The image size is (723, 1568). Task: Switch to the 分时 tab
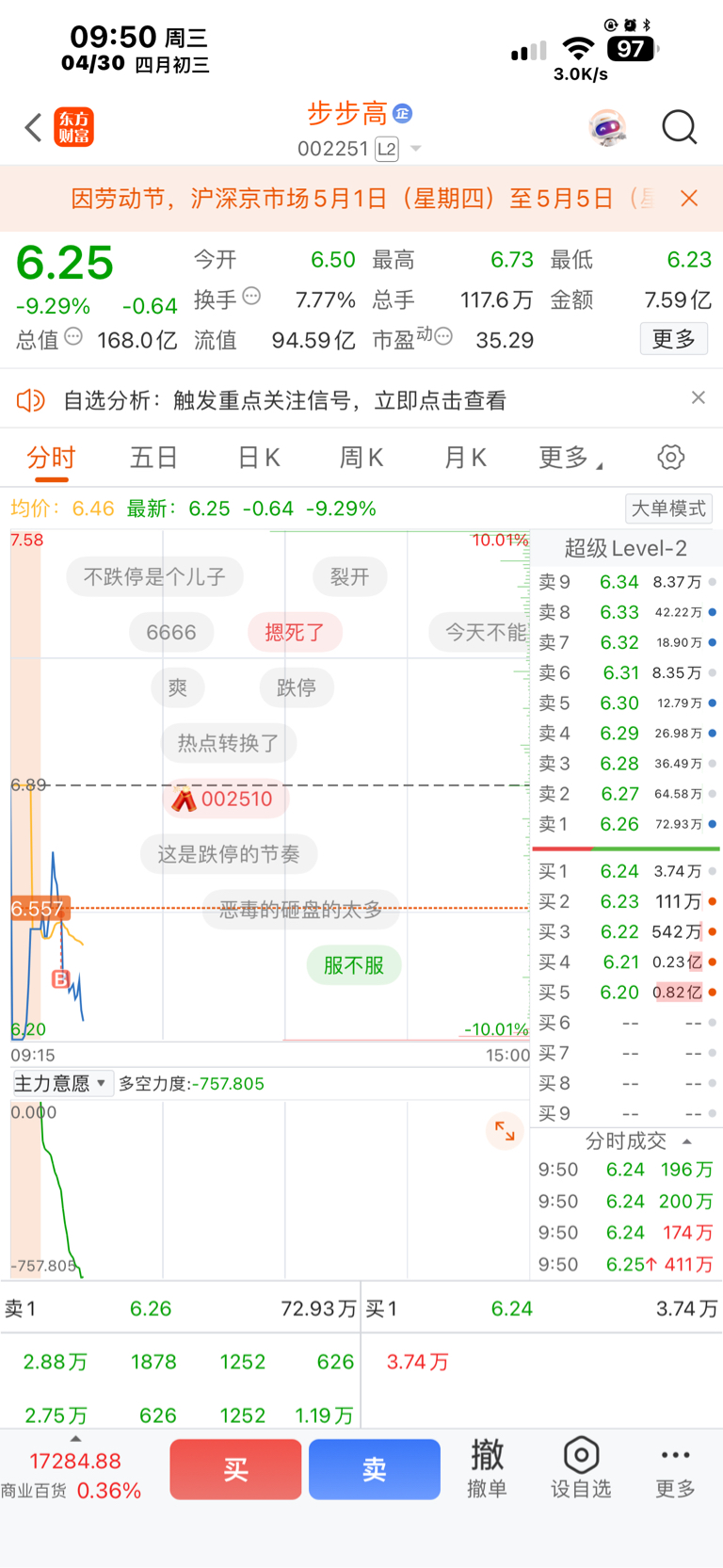(x=51, y=459)
